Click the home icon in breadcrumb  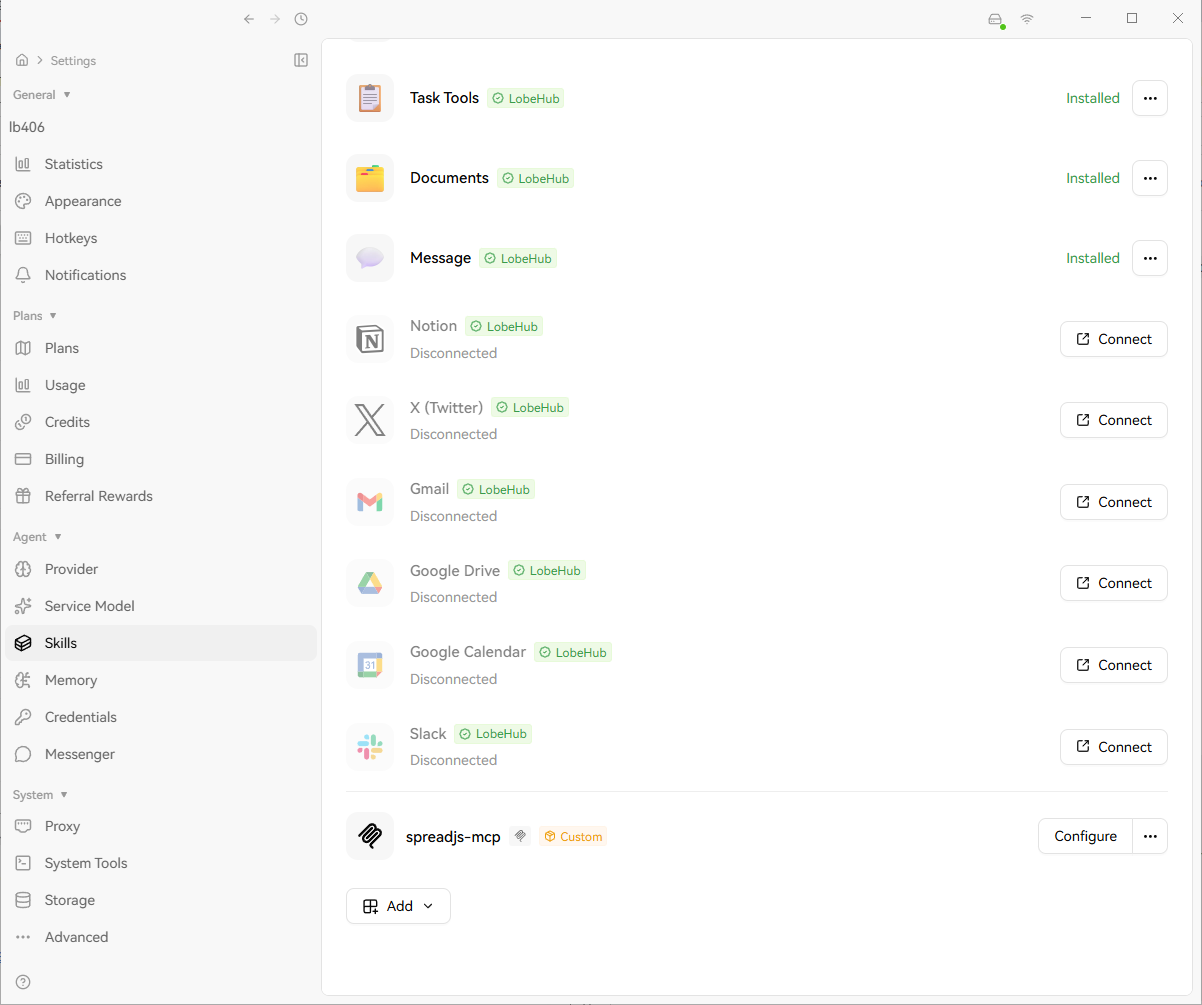[22, 60]
